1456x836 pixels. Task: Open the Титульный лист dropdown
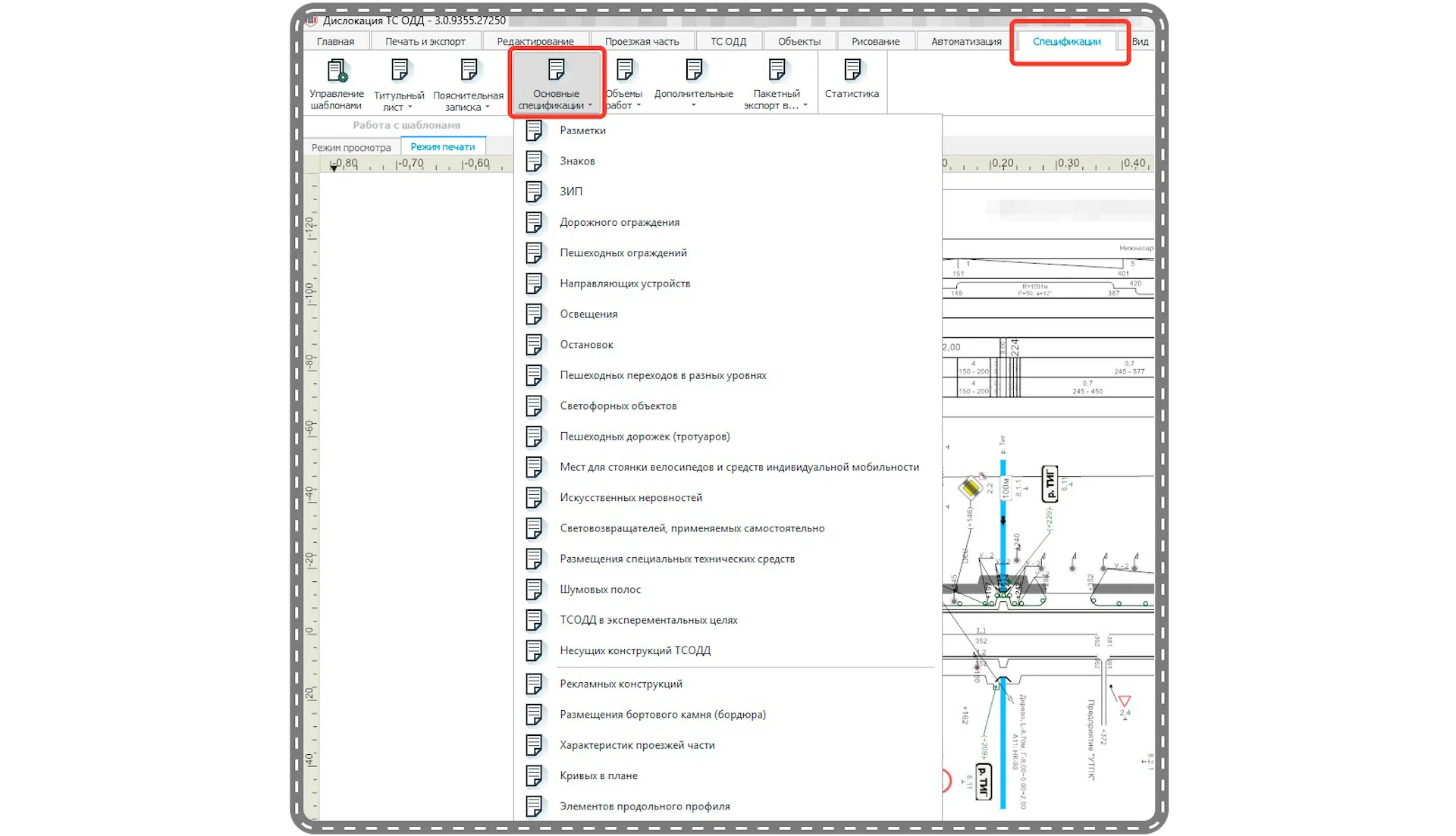[399, 85]
